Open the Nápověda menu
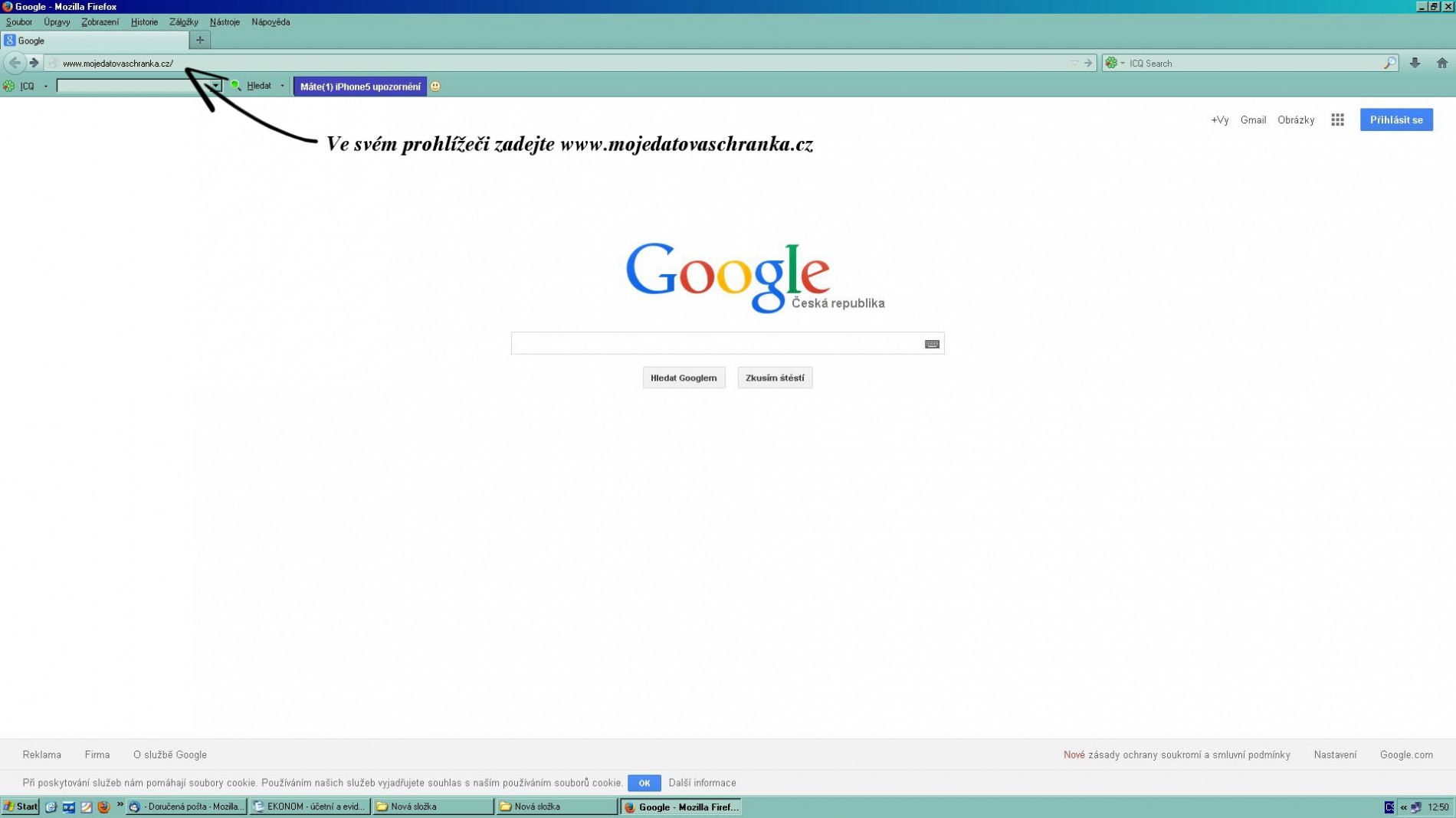The height and width of the screenshot is (818, 1456). 271,22
